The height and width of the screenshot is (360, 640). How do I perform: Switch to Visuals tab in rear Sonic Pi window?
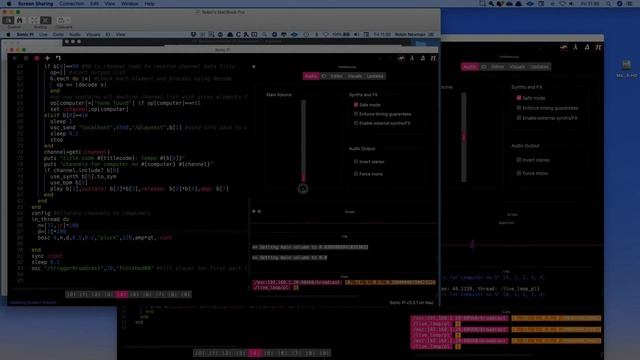pos(517,67)
